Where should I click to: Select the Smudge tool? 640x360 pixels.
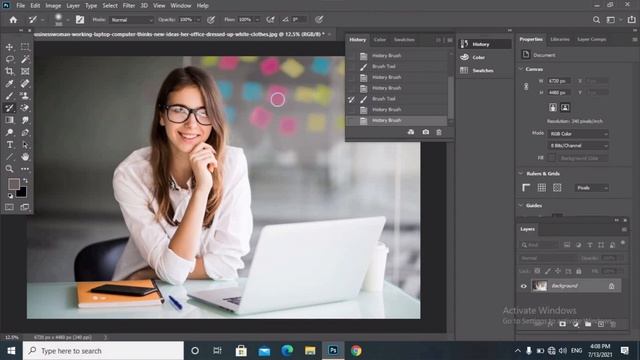pyautogui.click(x=25, y=120)
